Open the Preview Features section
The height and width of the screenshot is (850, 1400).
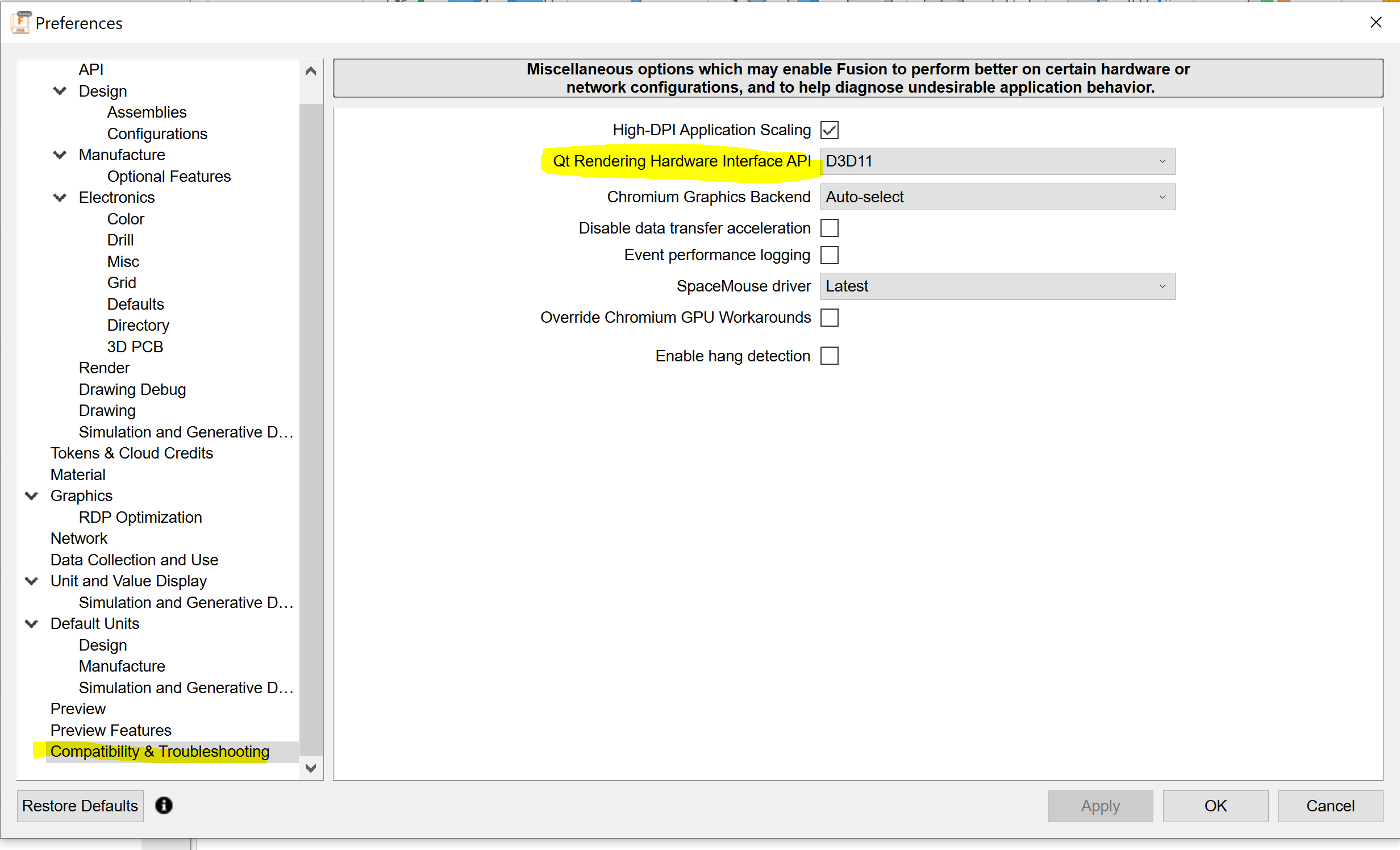pyautogui.click(x=111, y=730)
